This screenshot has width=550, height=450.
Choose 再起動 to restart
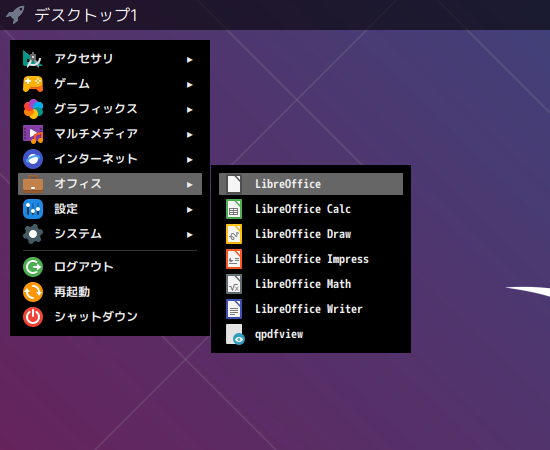click(110, 292)
